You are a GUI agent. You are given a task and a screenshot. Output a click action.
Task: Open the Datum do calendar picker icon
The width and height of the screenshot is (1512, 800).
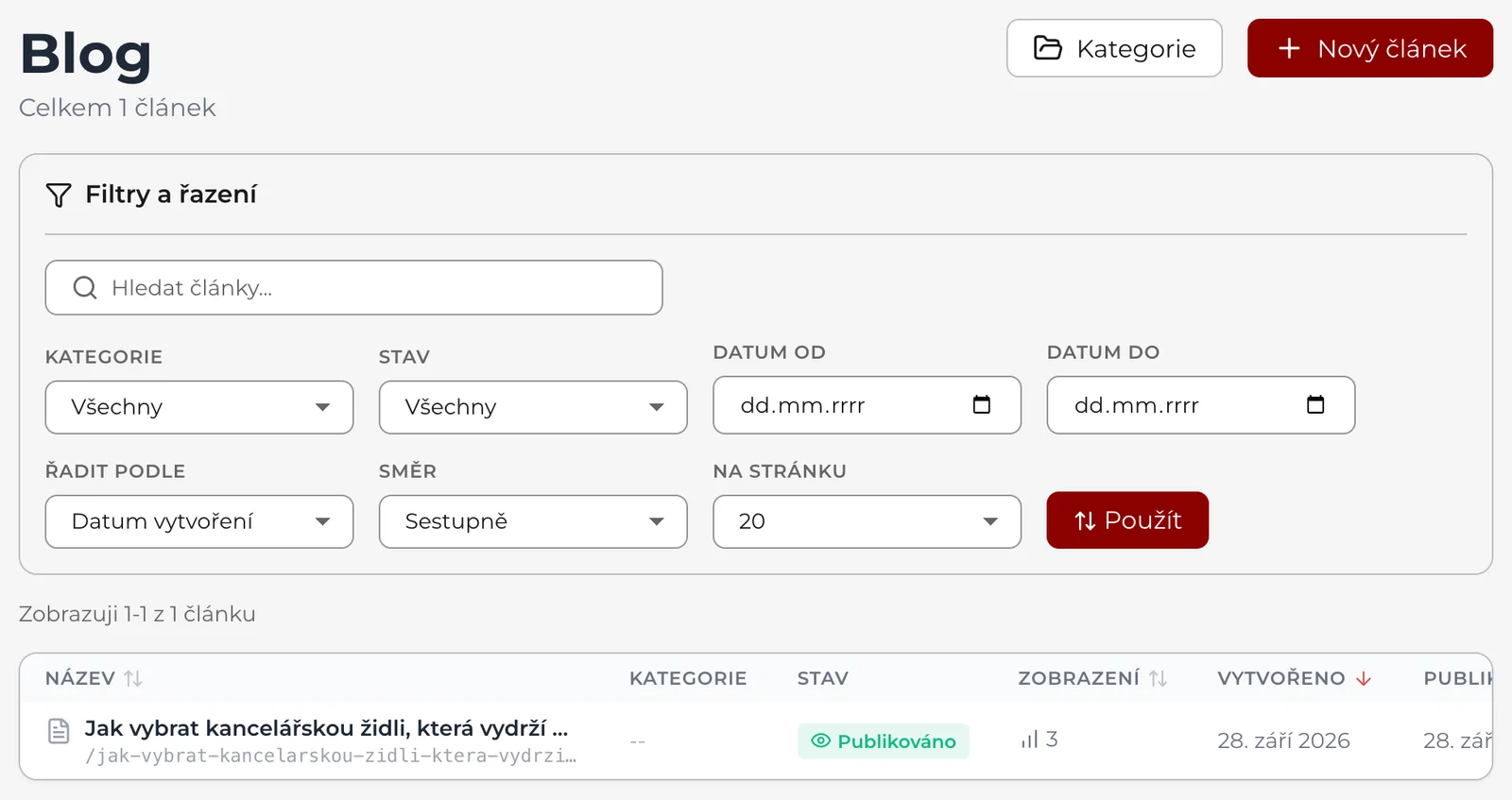1315,405
